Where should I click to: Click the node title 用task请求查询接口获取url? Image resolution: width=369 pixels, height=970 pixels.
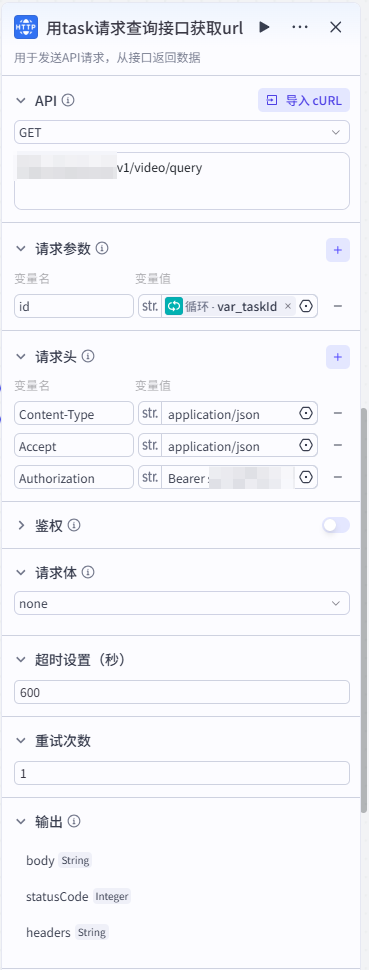point(144,28)
